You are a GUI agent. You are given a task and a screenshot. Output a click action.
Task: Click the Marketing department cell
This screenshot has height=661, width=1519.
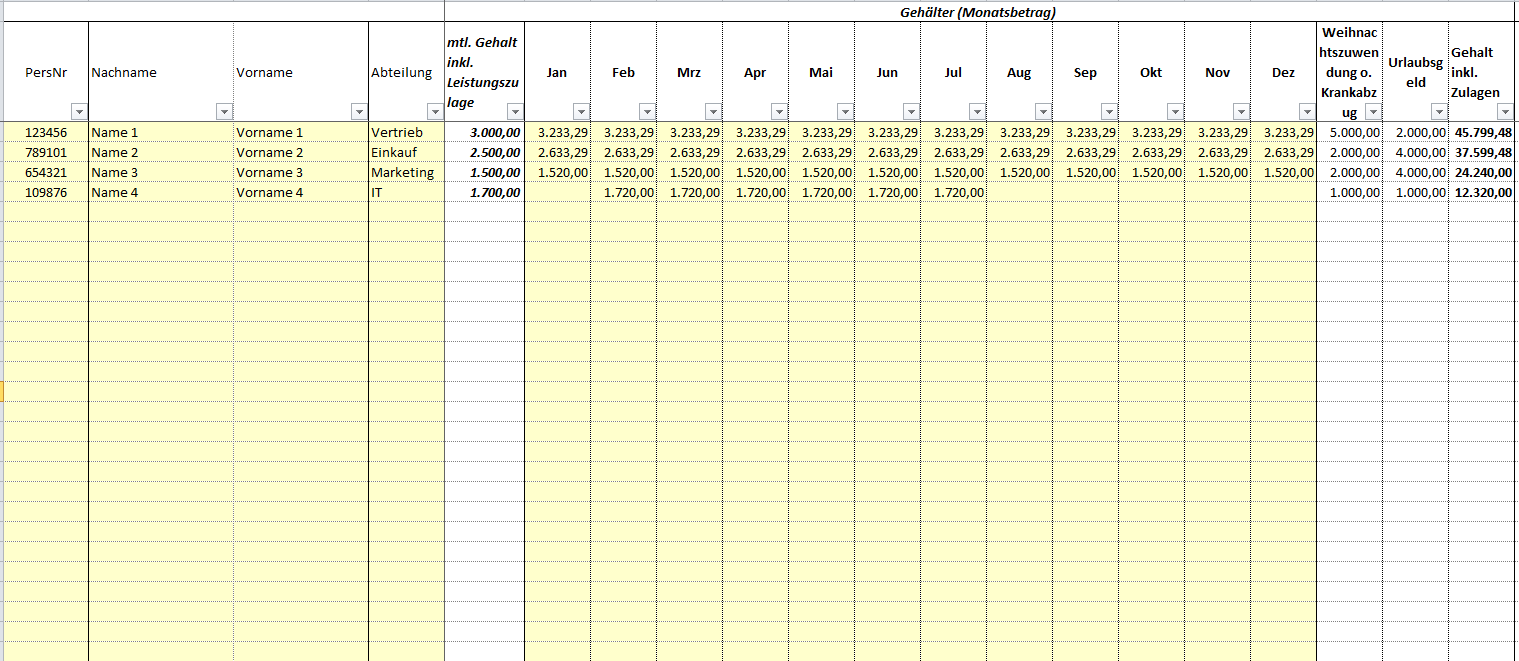(405, 172)
